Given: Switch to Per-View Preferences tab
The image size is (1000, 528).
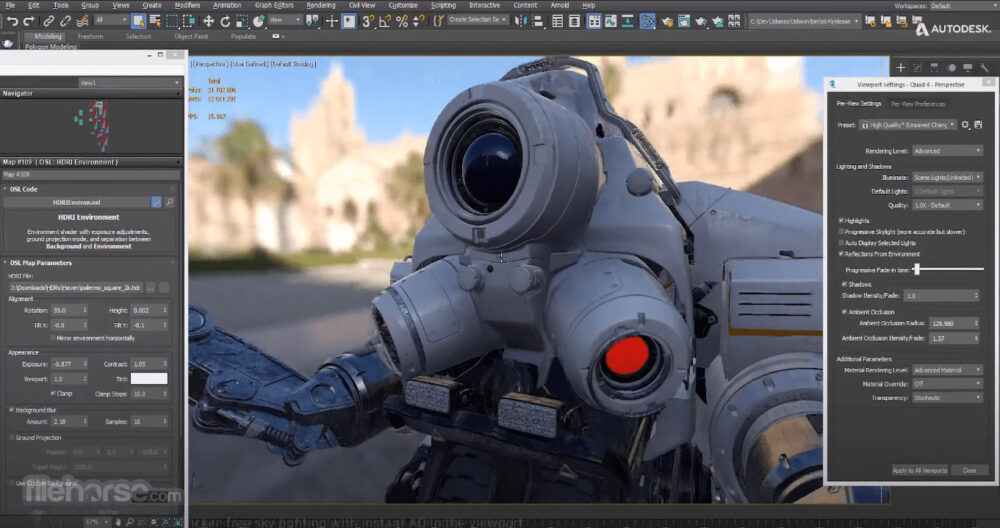Looking at the screenshot, I should [917, 104].
